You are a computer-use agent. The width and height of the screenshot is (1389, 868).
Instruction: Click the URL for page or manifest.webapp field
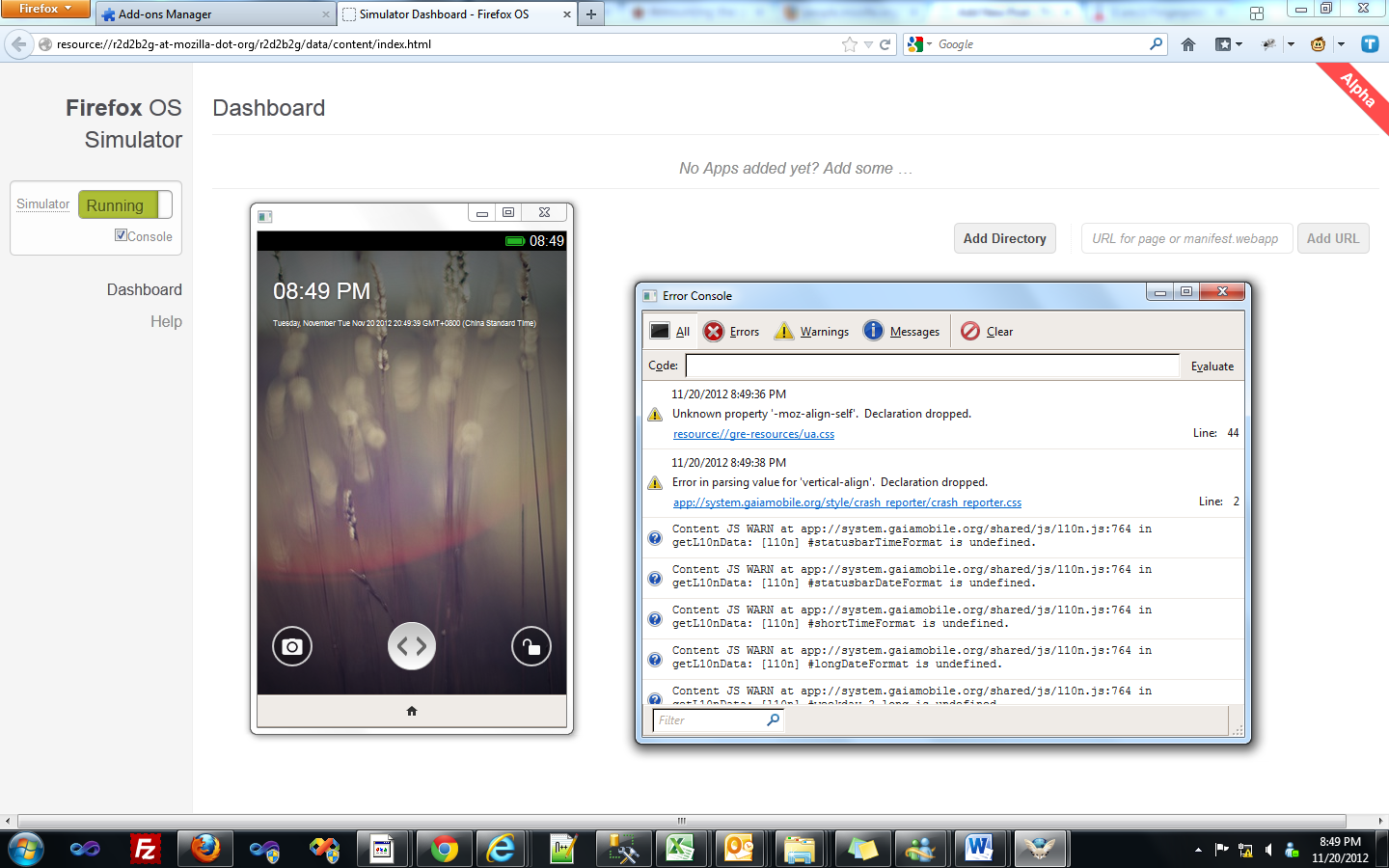tap(1185, 238)
